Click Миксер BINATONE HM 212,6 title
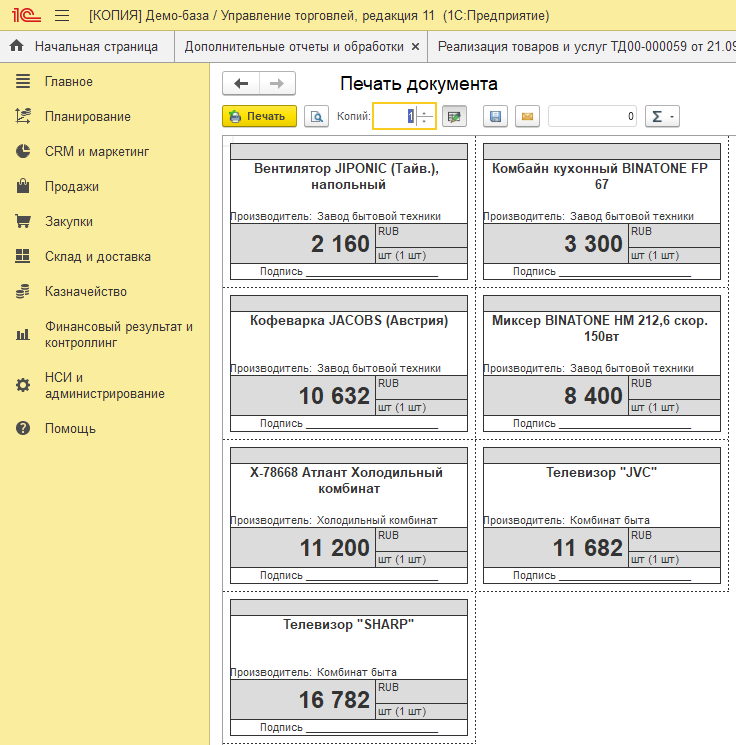The image size is (736, 745). tap(600, 328)
